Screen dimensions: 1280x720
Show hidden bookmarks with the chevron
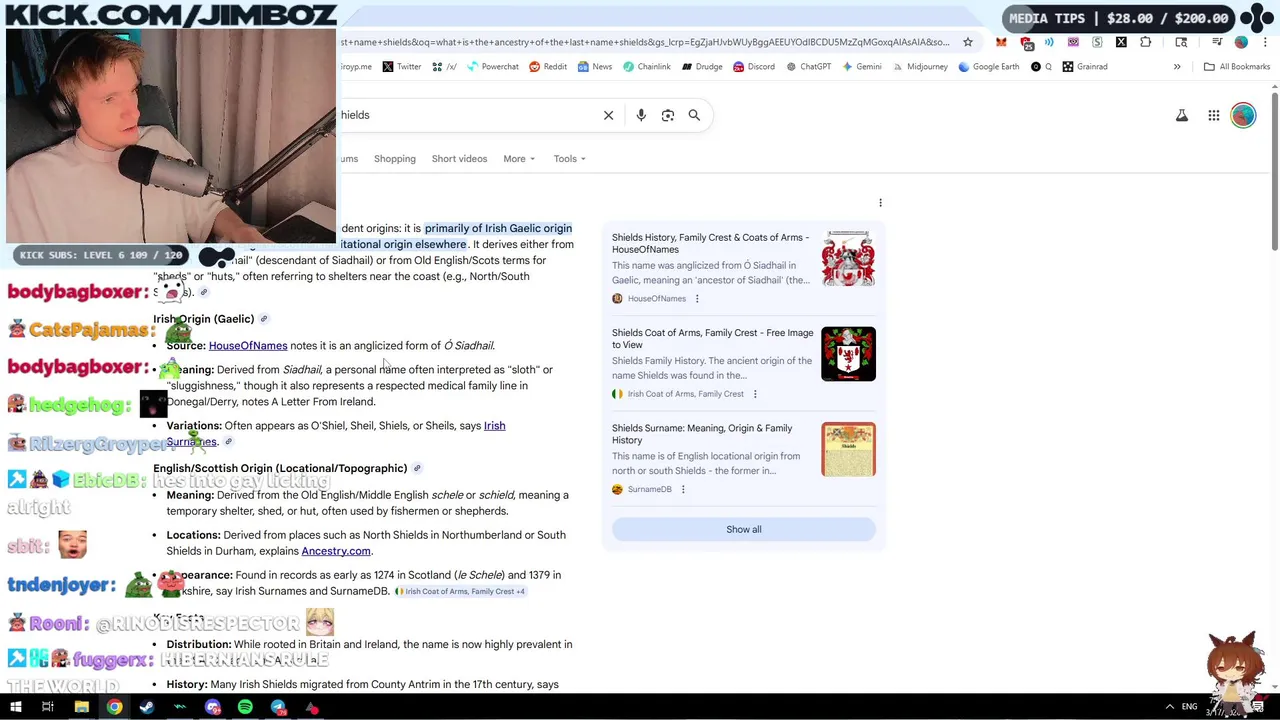(1177, 67)
